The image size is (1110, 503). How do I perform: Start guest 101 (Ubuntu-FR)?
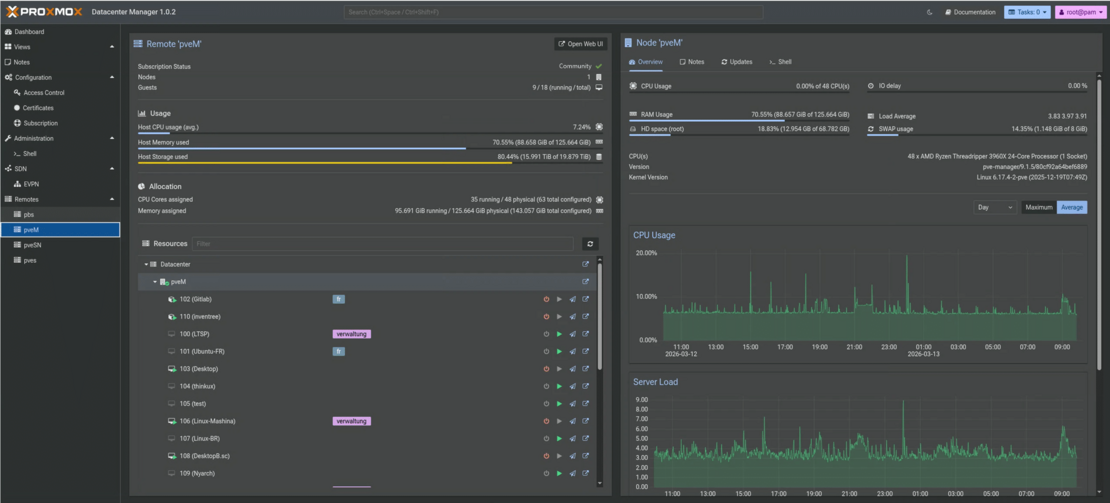(559, 351)
